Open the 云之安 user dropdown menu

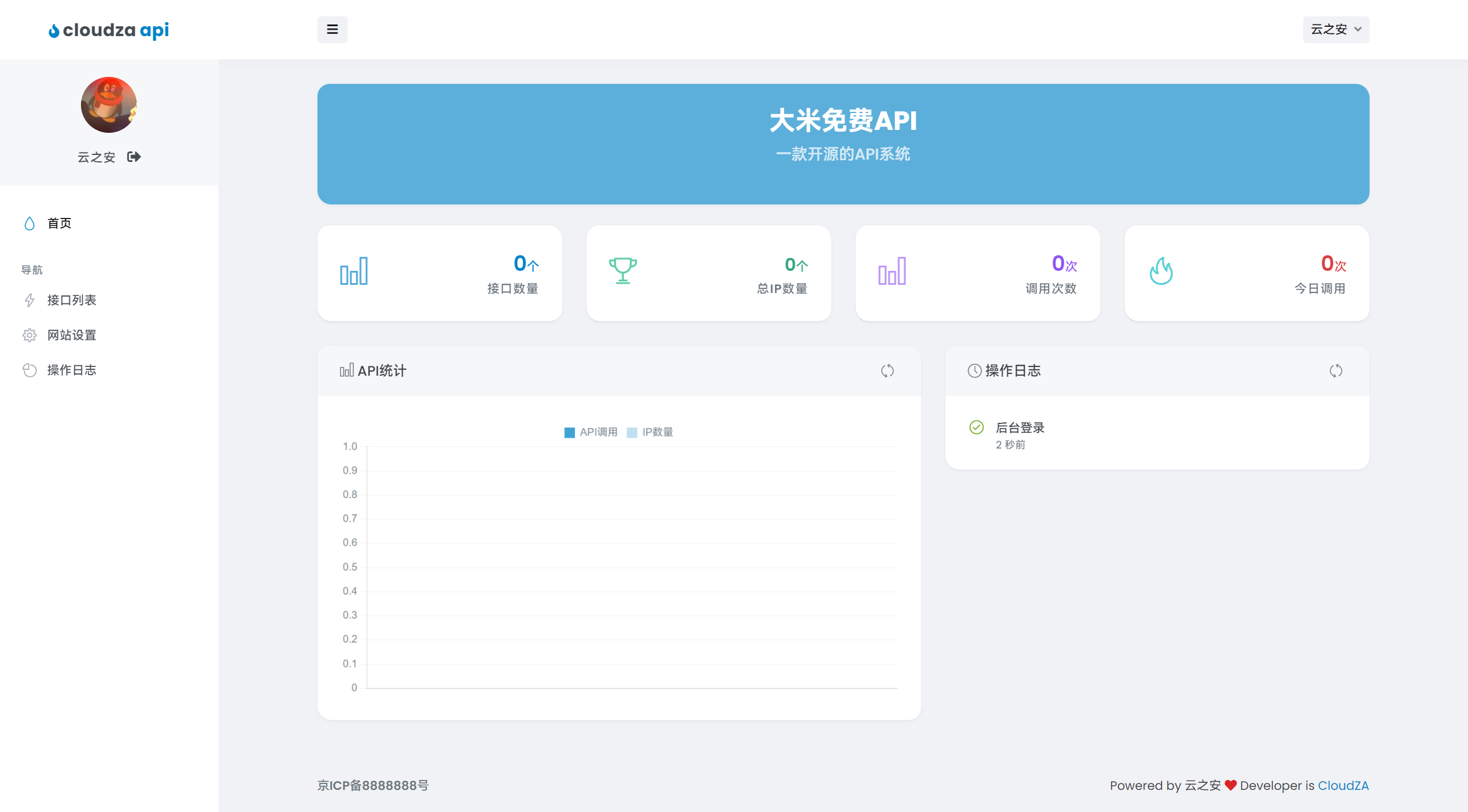(x=1335, y=30)
